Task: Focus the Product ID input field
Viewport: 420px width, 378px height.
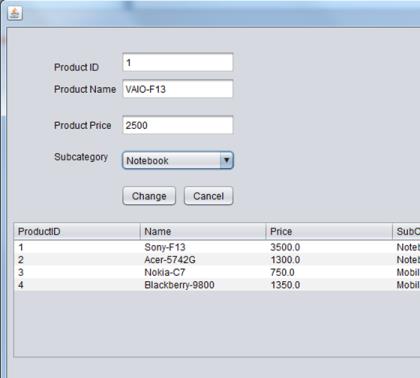Action: coord(178,62)
